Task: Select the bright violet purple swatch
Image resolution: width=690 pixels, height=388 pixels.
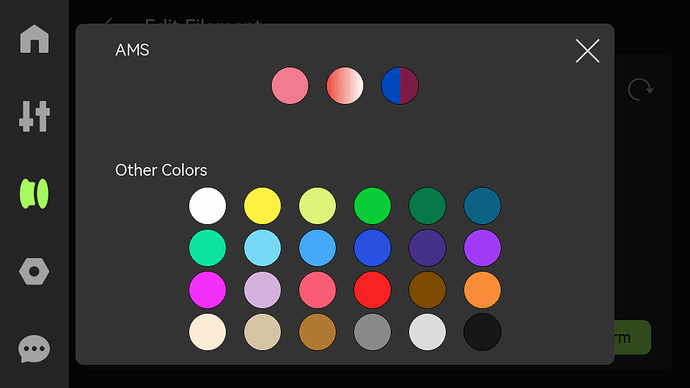Action: coord(482,248)
